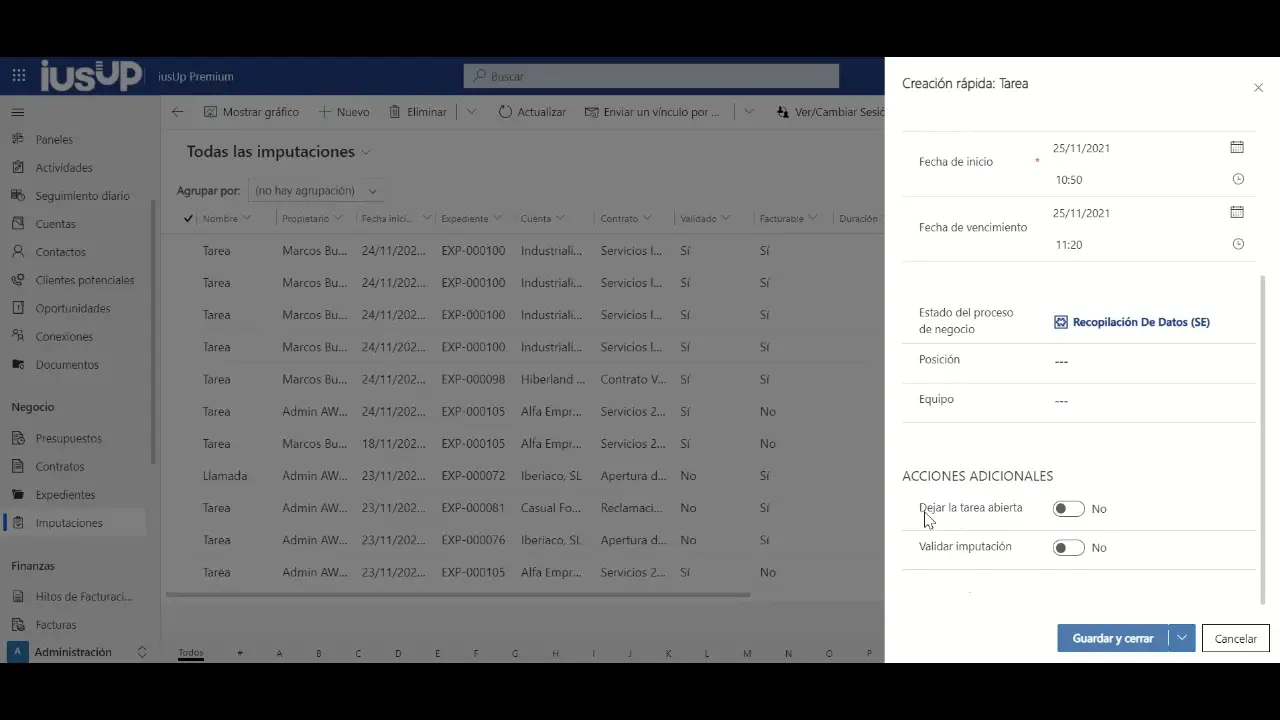Click Actualizar refresh icon
The height and width of the screenshot is (720, 1280).
(505, 112)
